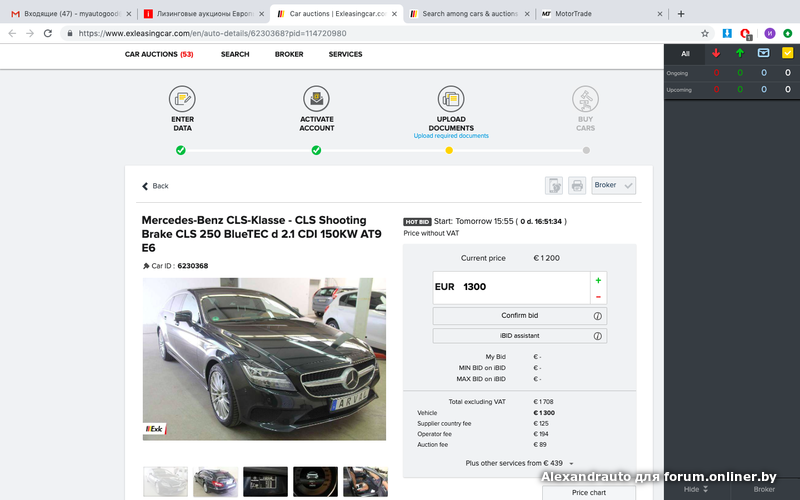Click the Buy Cars gavel icon

(585, 98)
